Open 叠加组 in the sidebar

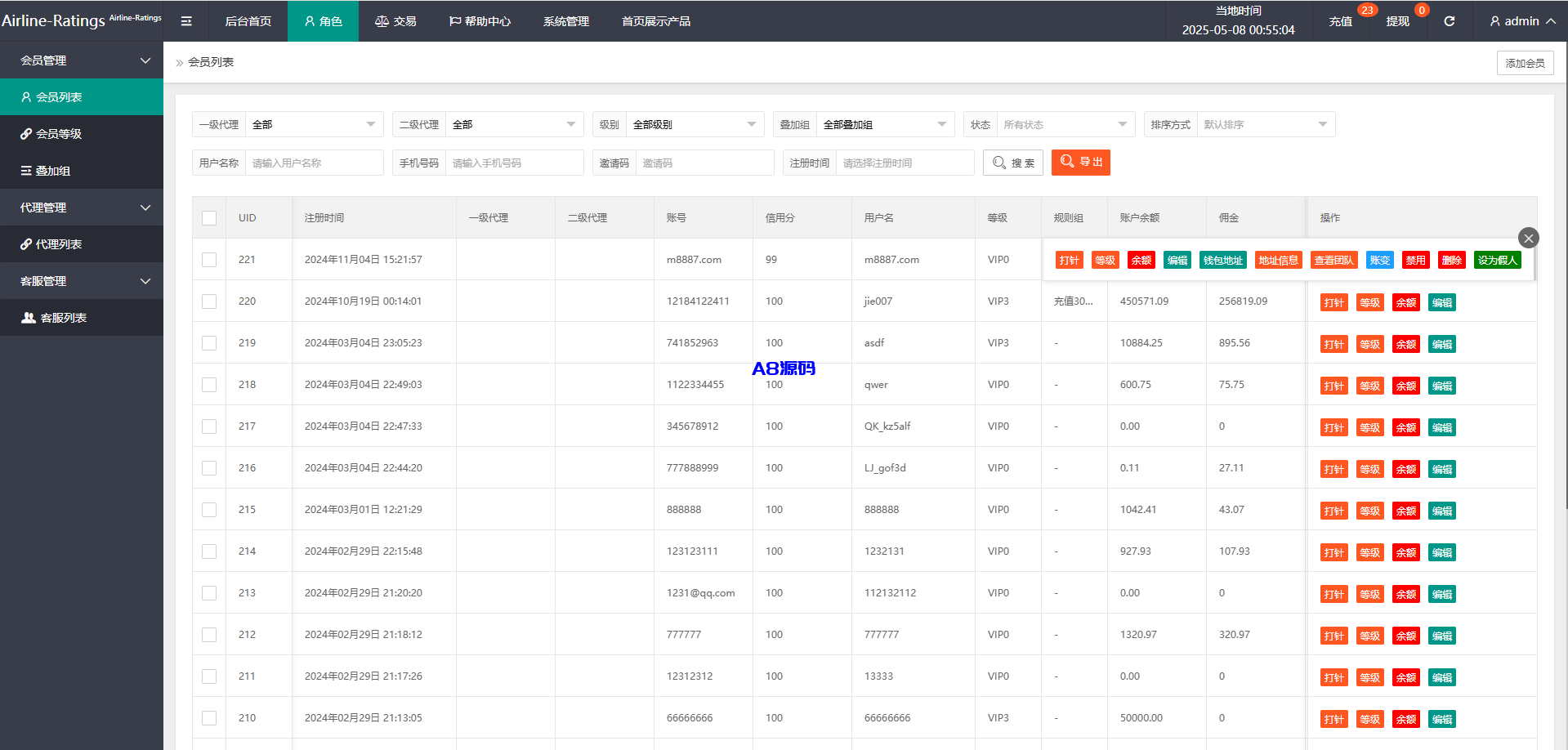click(82, 171)
